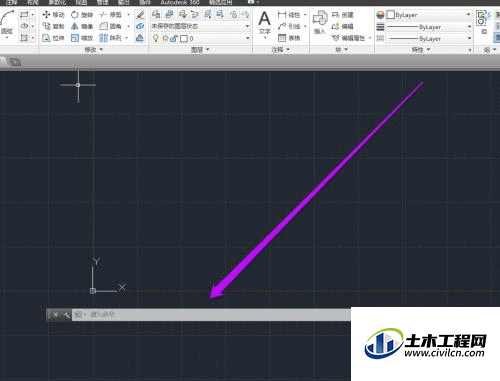The image size is (500, 381).
Task: Open the Rectangle tool dropdown arrow
Action: click(33, 15)
